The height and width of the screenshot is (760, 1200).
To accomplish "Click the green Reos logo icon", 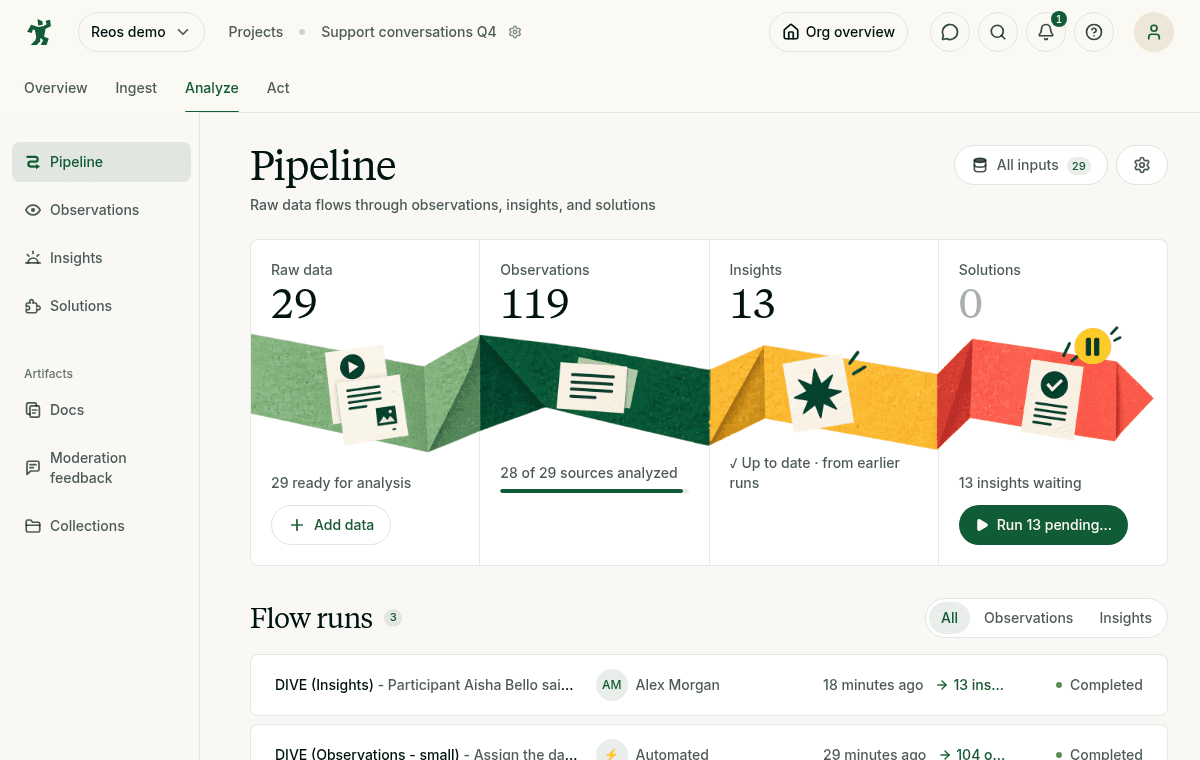I will click(x=39, y=32).
